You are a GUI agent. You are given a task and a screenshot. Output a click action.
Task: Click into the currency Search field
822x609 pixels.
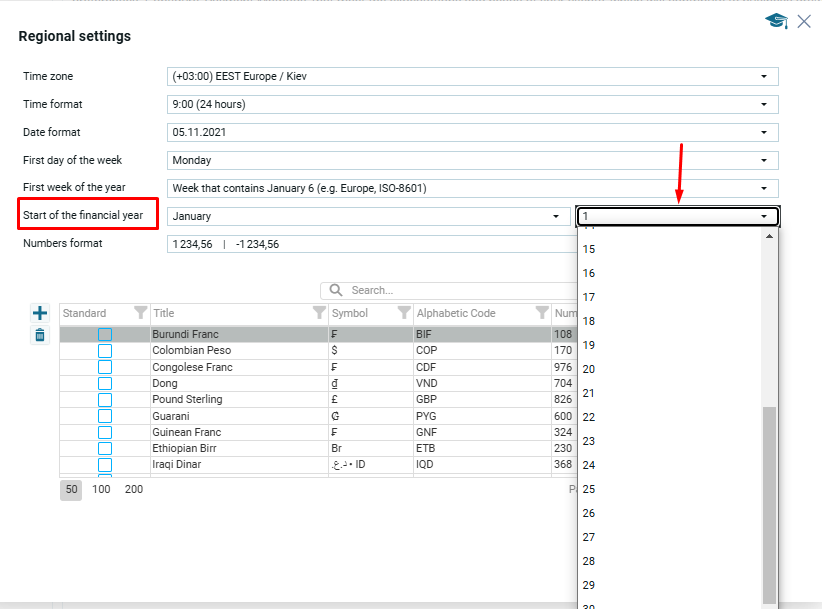pos(450,290)
